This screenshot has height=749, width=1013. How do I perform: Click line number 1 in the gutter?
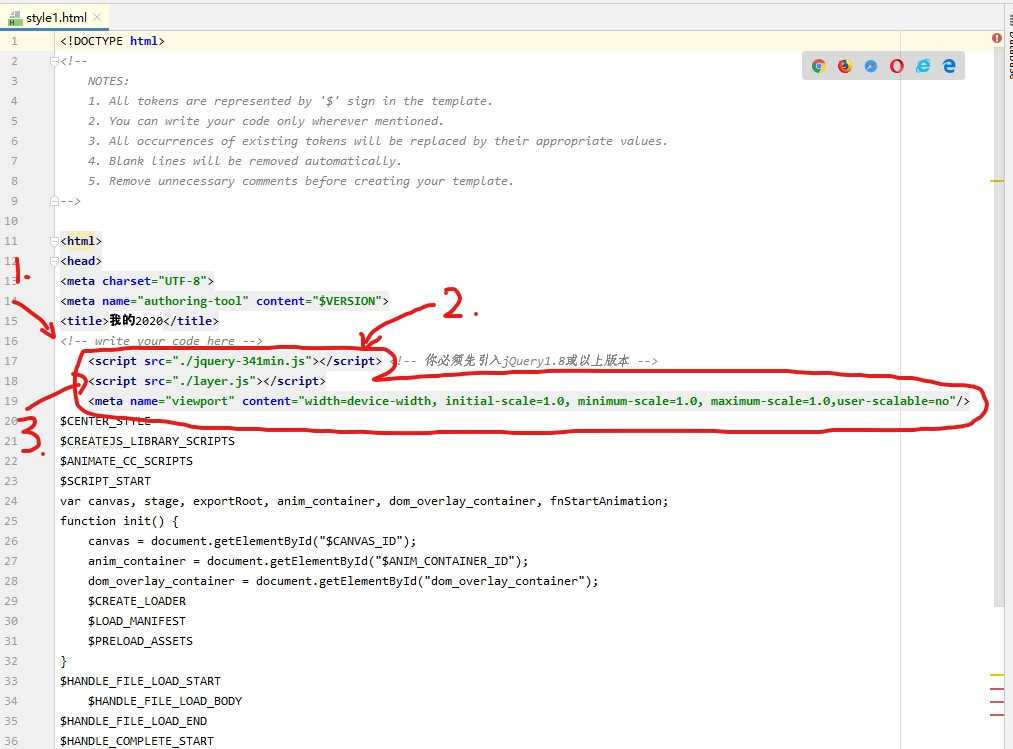[14, 41]
